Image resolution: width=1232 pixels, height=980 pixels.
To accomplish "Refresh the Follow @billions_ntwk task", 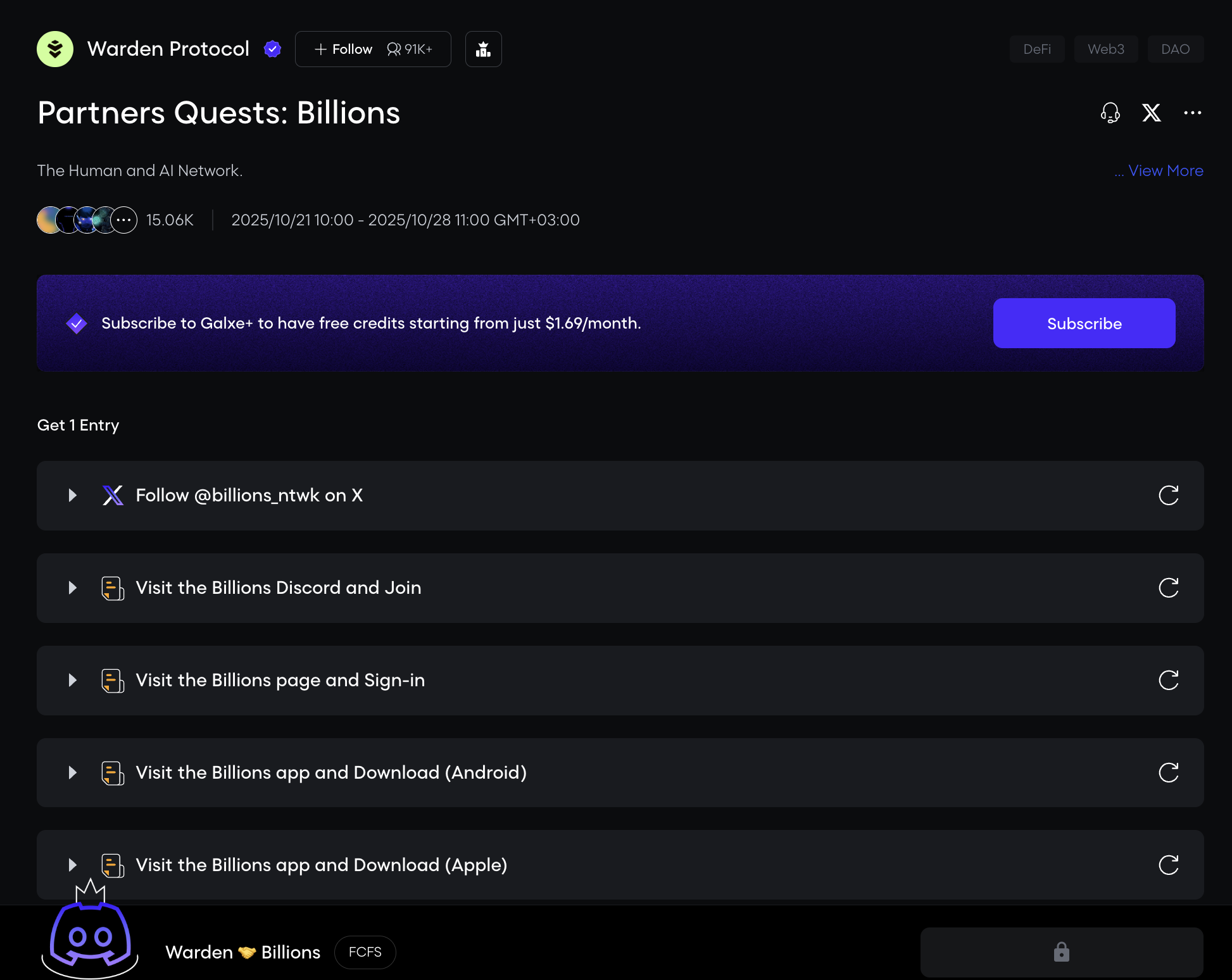I will tap(1168, 495).
